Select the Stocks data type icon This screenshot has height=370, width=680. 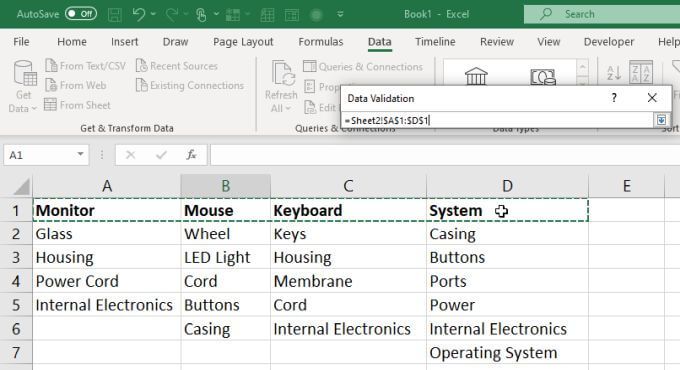pos(476,76)
